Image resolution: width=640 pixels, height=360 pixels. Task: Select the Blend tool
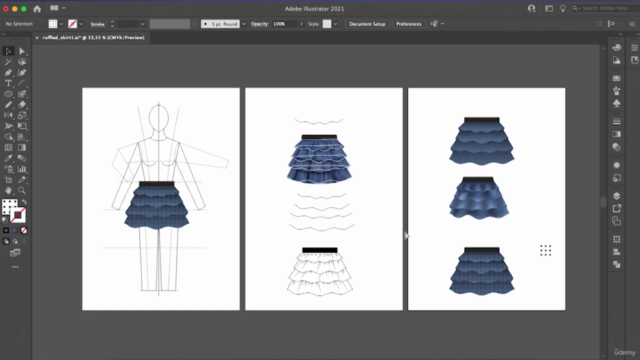pyautogui.click(x=22, y=158)
